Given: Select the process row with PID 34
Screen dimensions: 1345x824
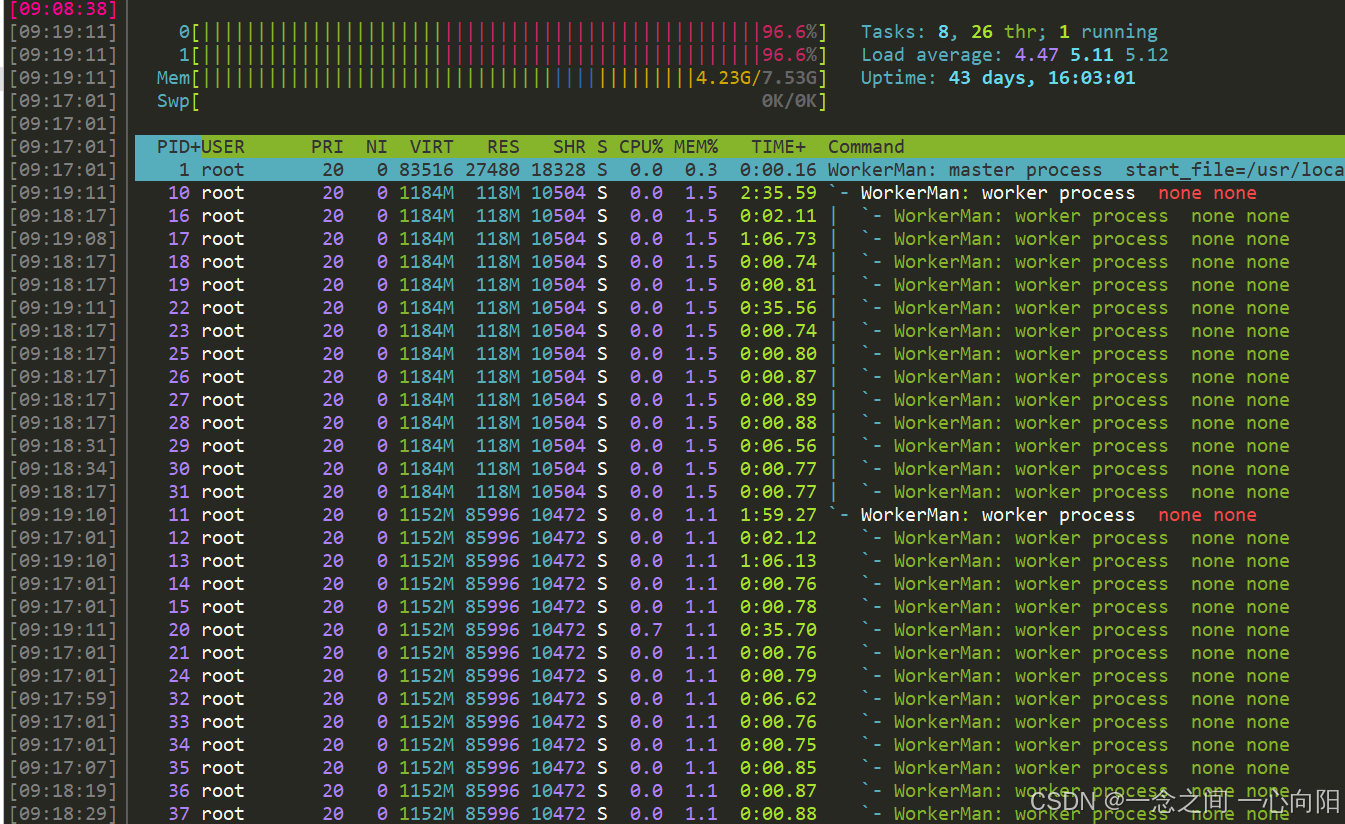Looking at the screenshot, I should click(x=740, y=745).
